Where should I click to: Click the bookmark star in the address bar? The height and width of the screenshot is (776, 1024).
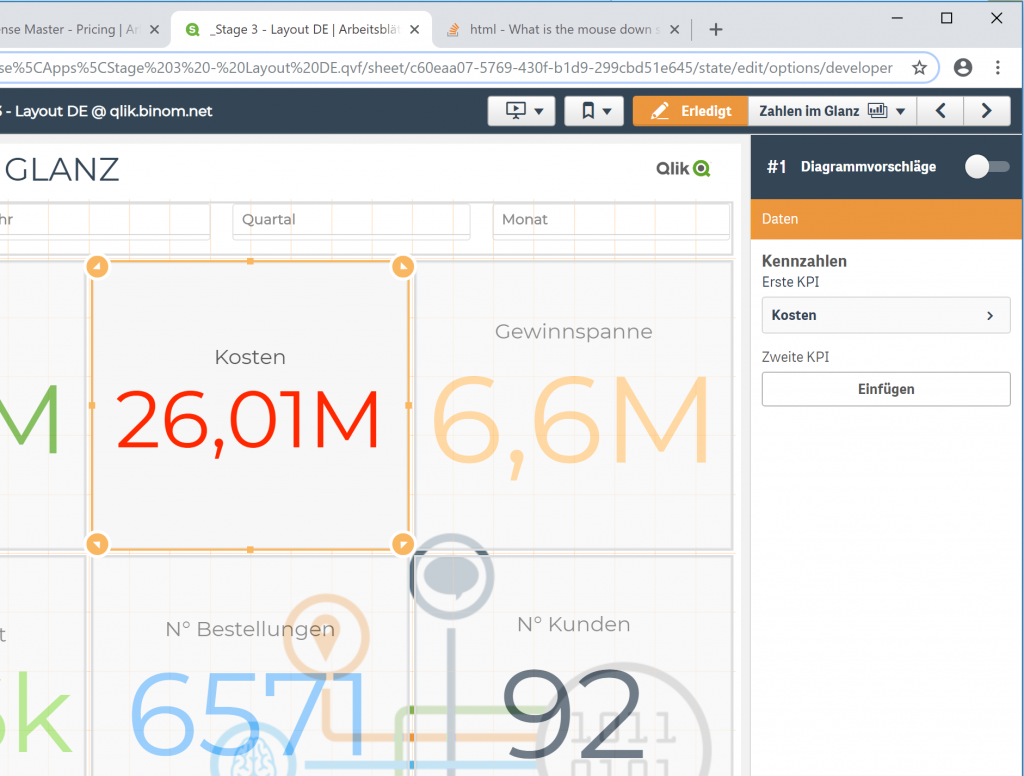[919, 67]
